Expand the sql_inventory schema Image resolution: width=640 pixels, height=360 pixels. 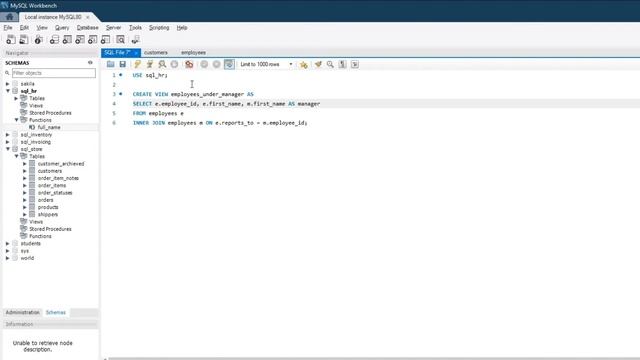pyautogui.click(x=7, y=135)
